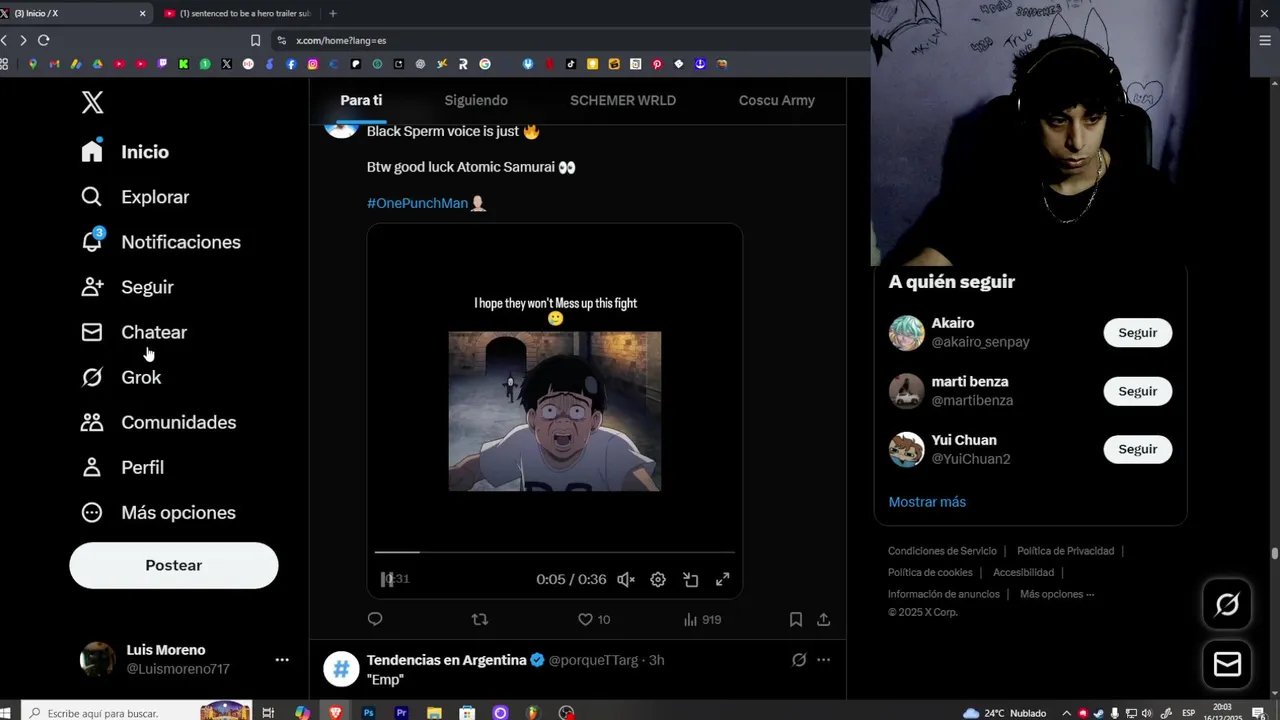Go forward in browser history
Viewport: 1280px width, 720px height.
23,40
